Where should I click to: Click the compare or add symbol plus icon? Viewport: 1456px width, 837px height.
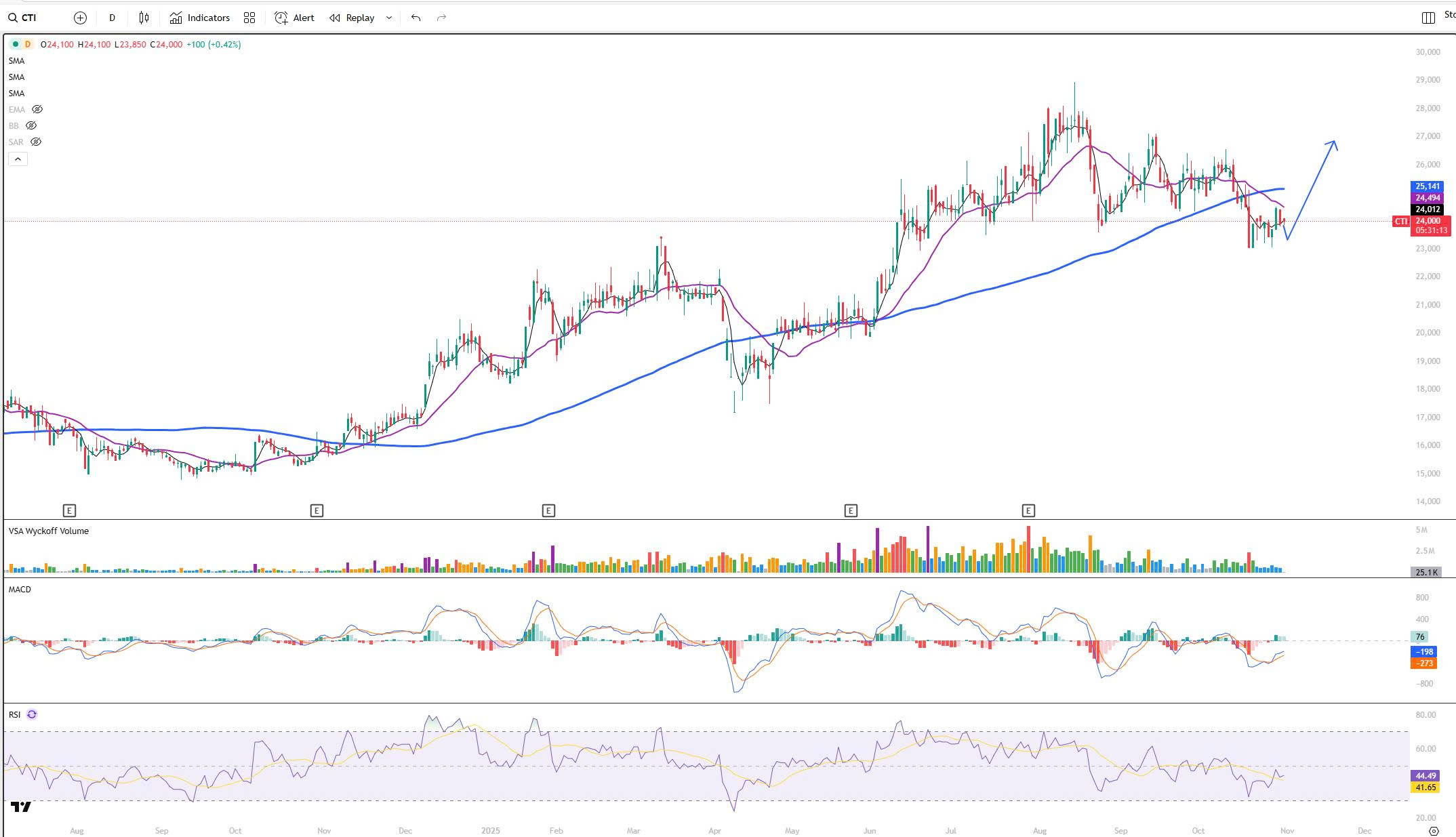point(80,18)
